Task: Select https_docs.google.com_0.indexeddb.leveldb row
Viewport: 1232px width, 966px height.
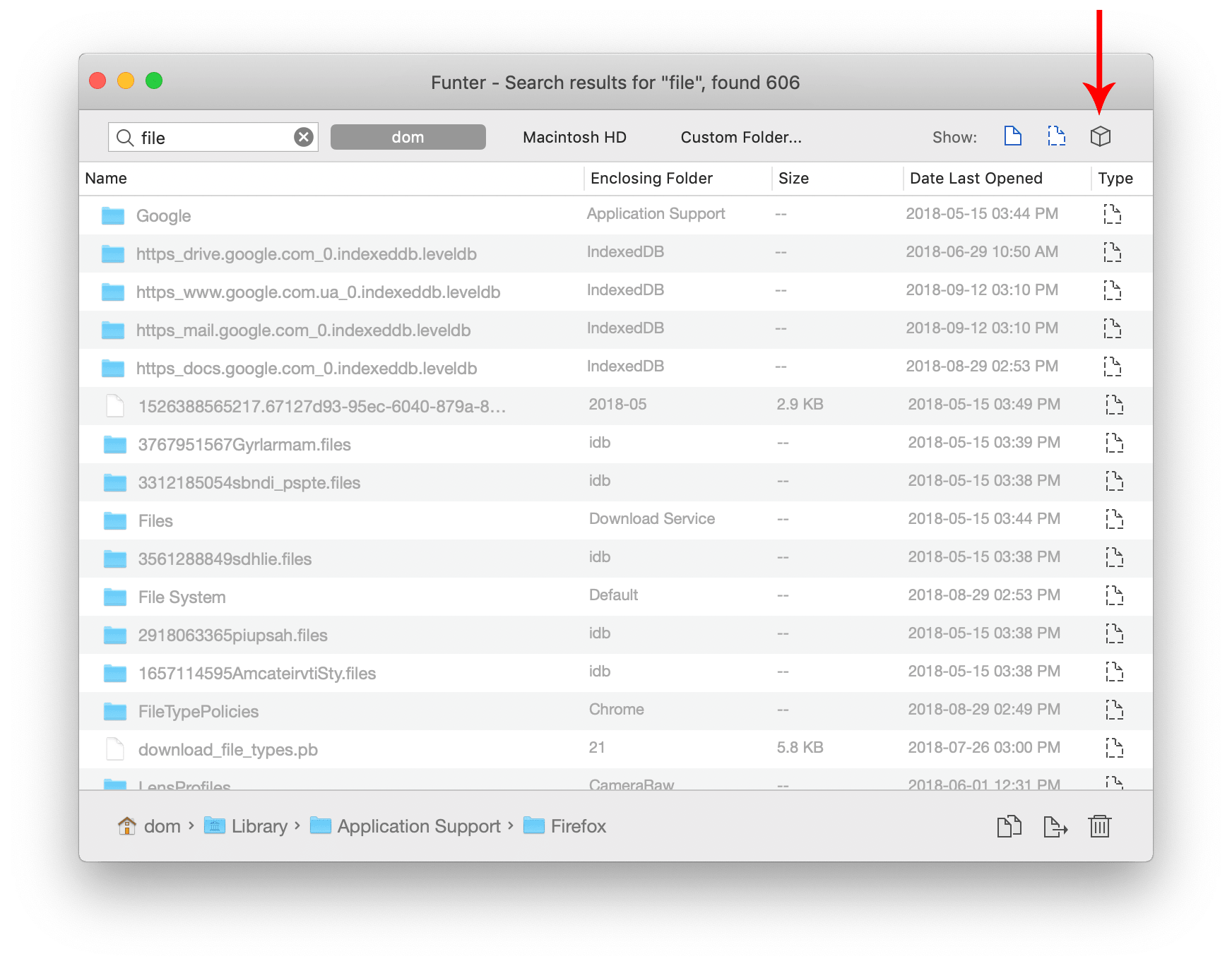Action: [x=616, y=368]
